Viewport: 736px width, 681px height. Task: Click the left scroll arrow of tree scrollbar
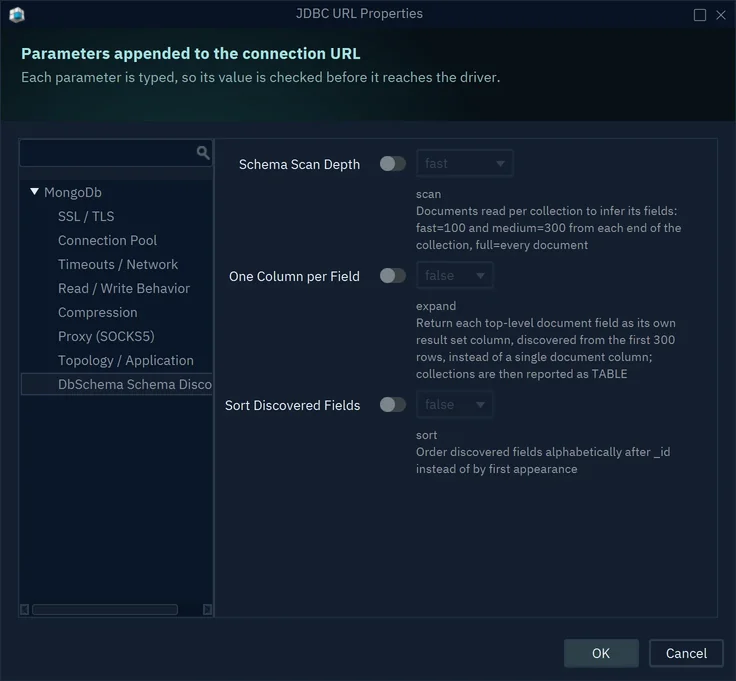pos(24,609)
